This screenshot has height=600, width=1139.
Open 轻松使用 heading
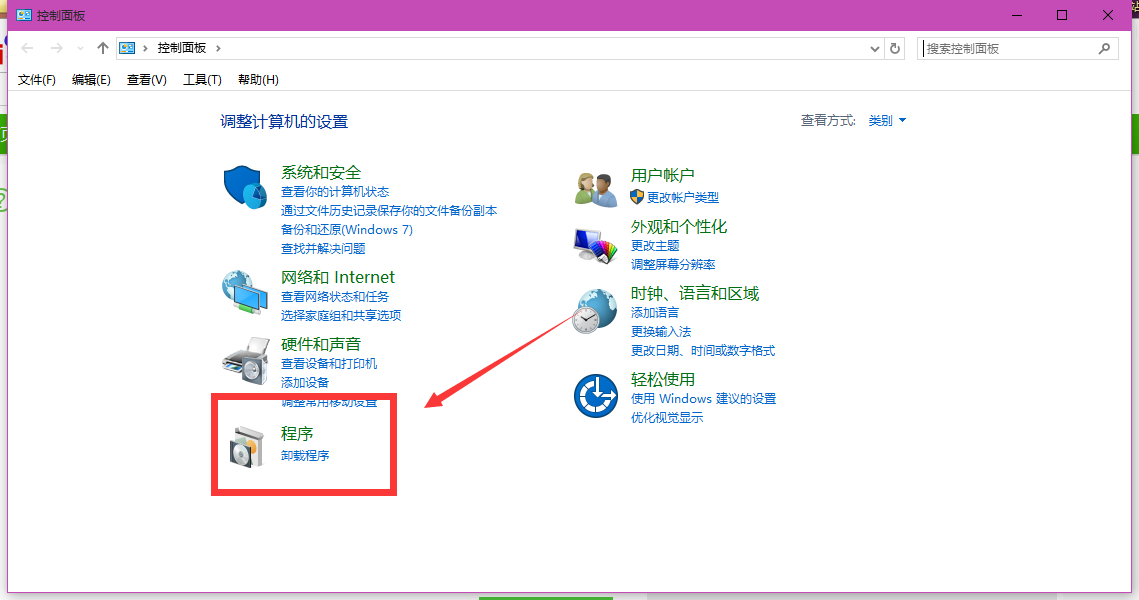pyautogui.click(x=662, y=379)
